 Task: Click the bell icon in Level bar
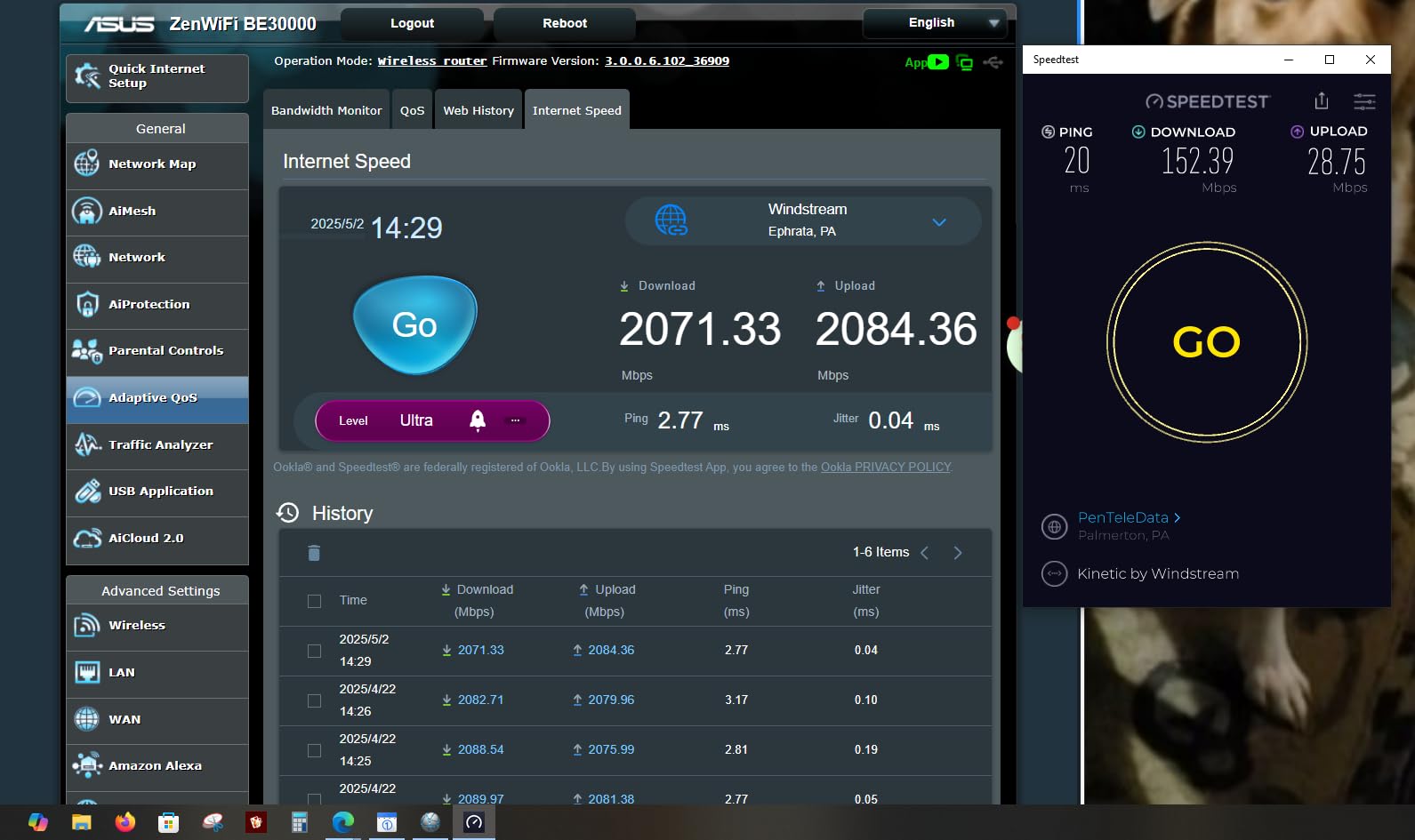478,420
